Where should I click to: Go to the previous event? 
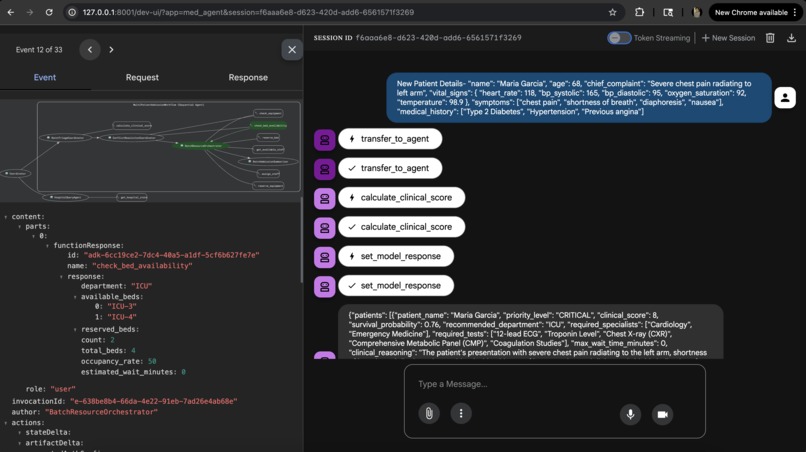pyautogui.click(x=90, y=50)
